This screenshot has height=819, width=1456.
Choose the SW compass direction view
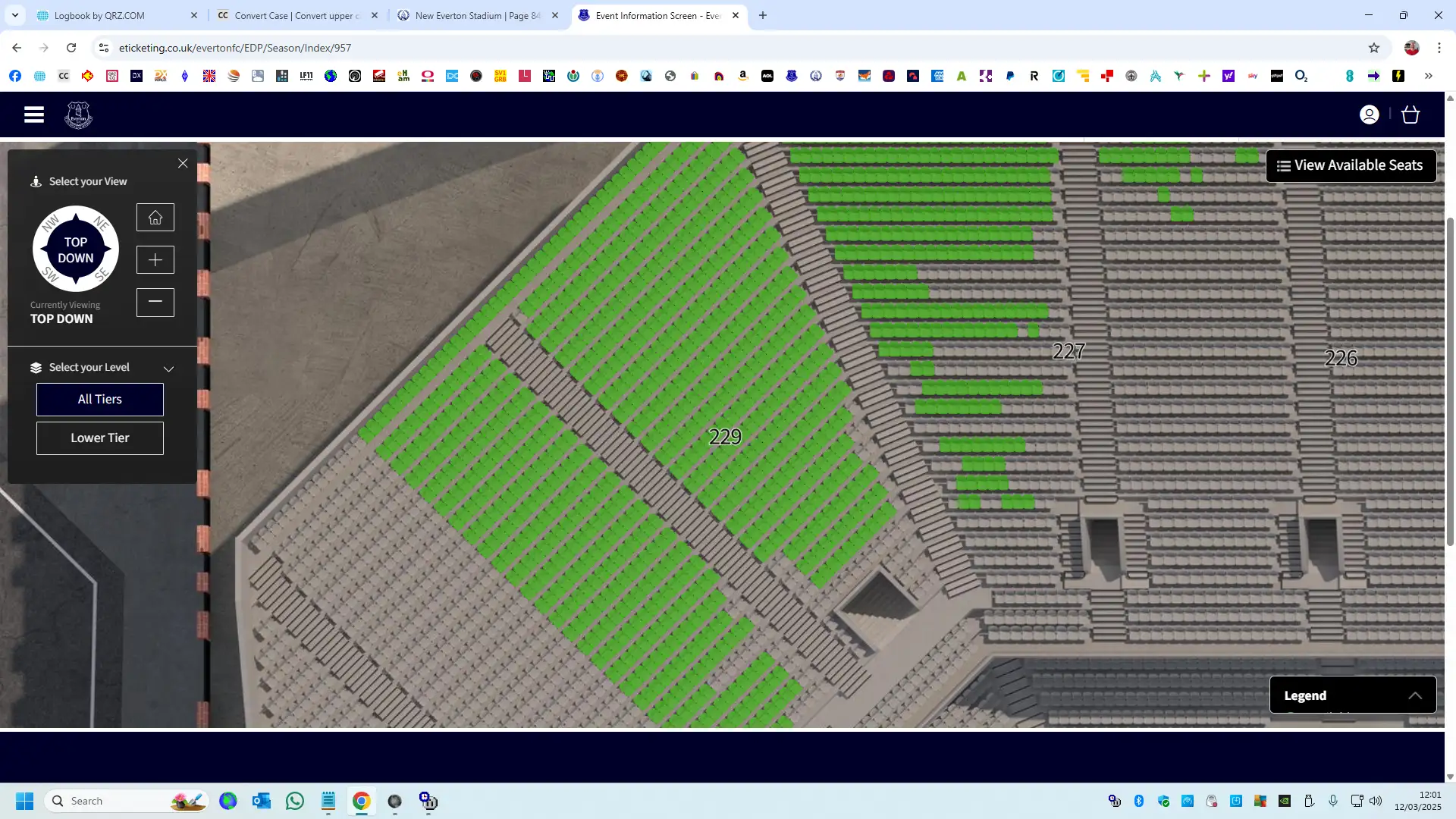[50, 275]
